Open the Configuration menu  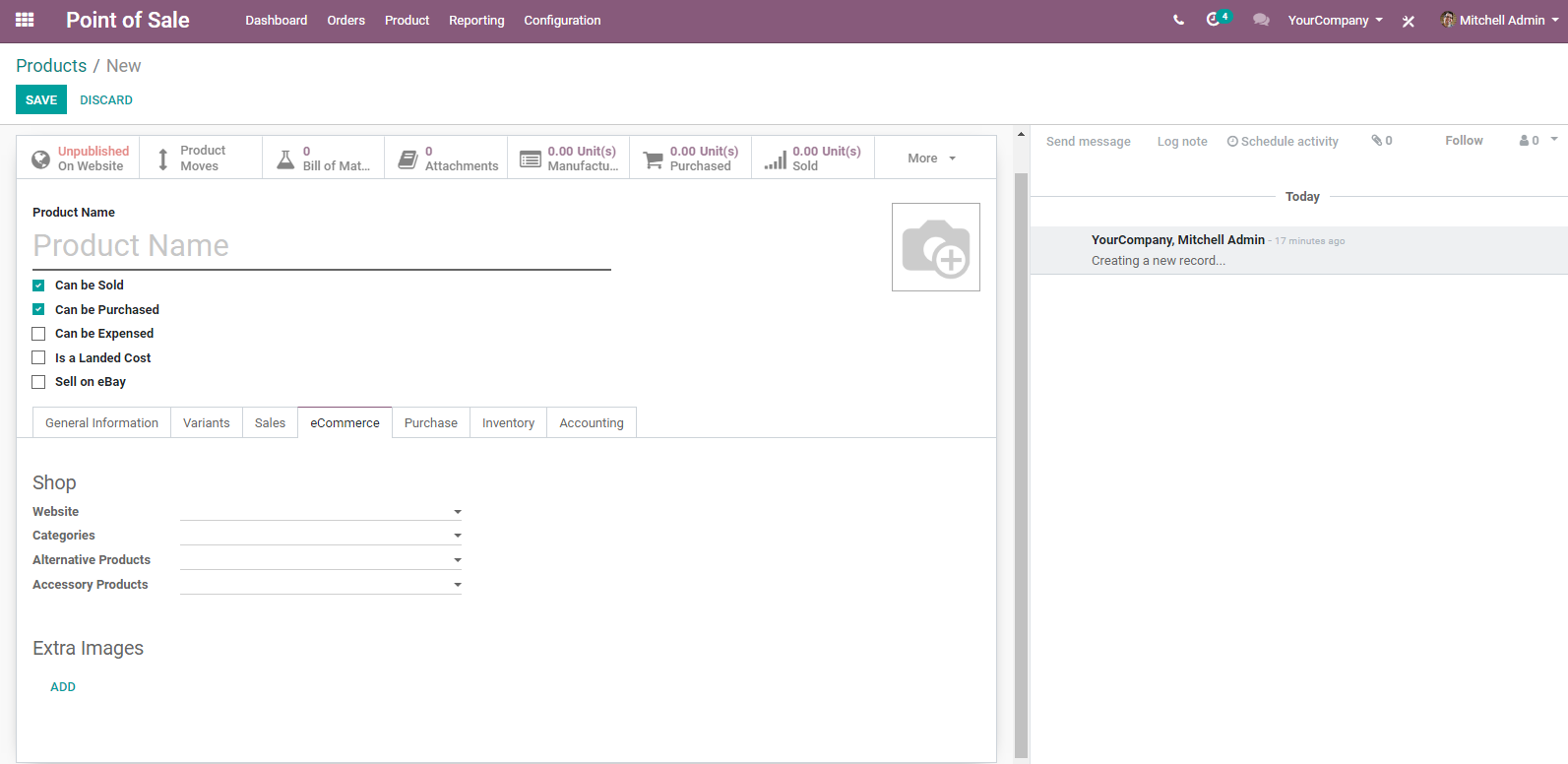(562, 20)
